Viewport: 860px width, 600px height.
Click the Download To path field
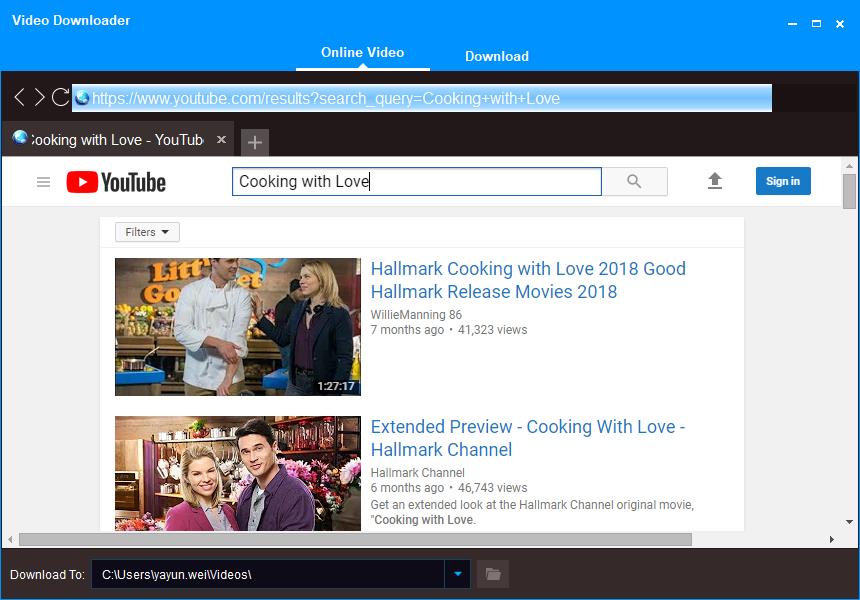tap(268, 574)
